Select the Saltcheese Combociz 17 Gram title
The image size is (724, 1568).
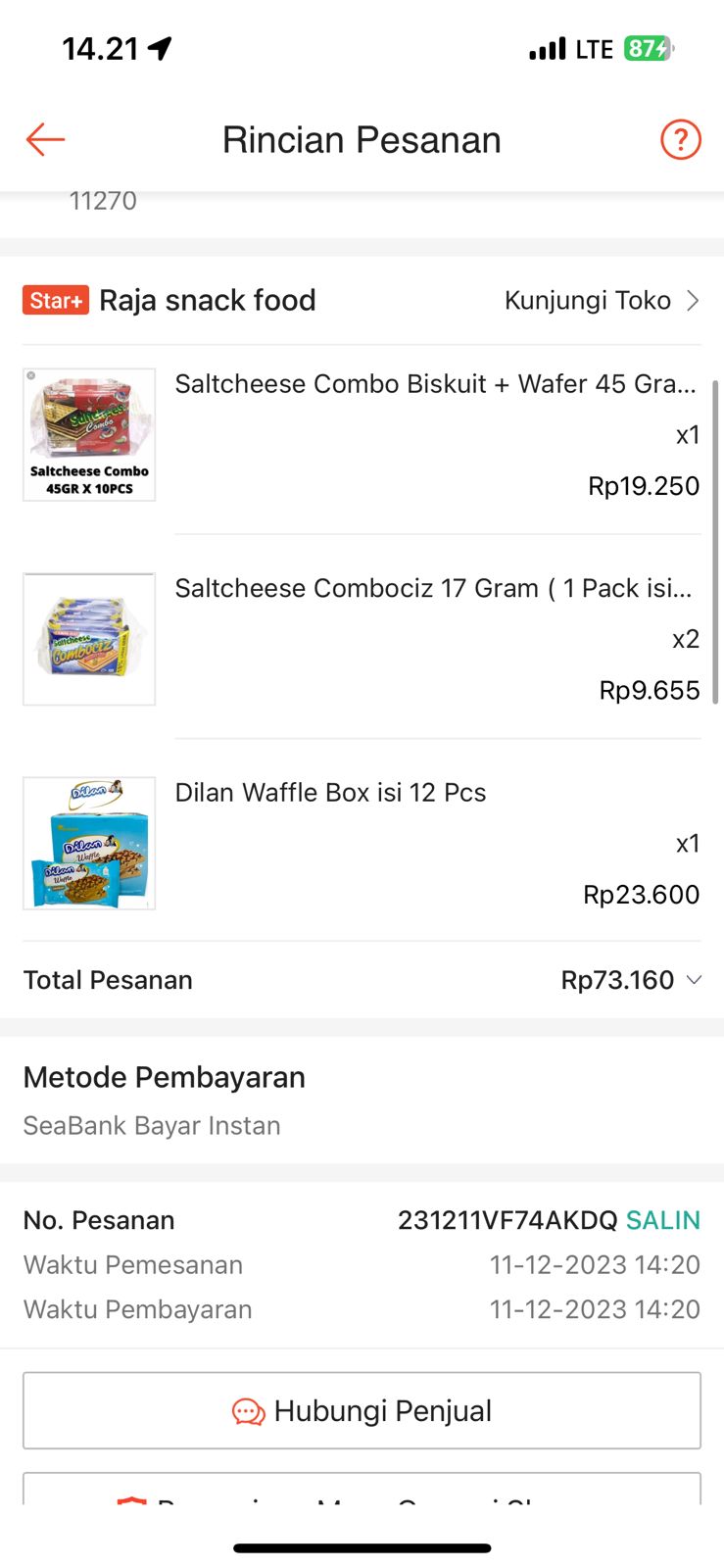click(x=433, y=588)
